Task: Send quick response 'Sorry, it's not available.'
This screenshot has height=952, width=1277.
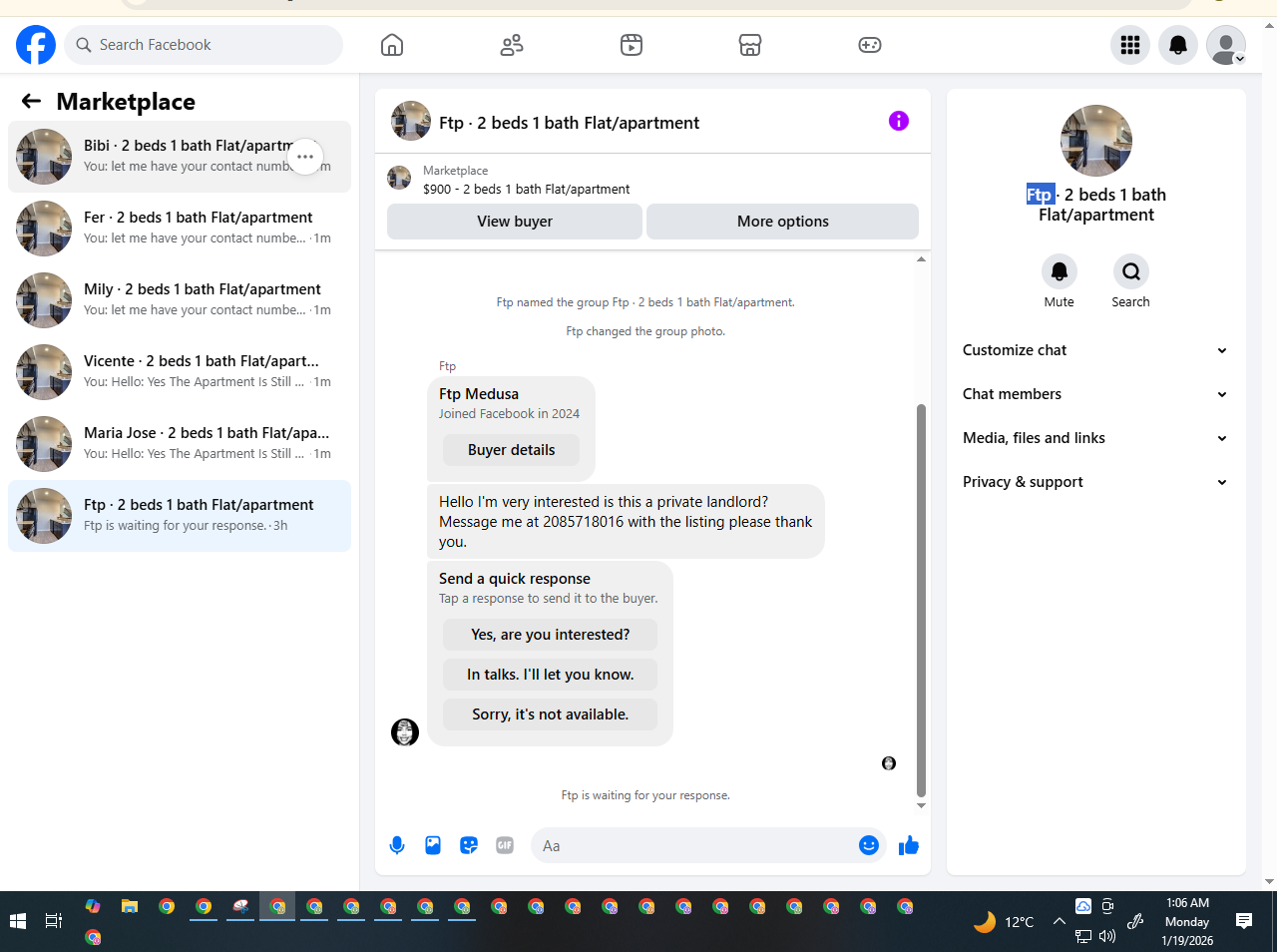Action: [551, 714]
